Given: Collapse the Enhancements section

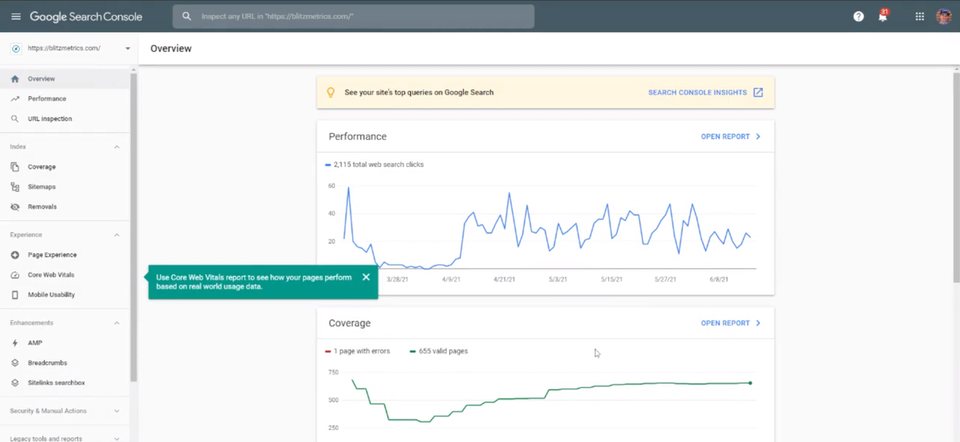Looking at the screenshot, I should point(117,323).
